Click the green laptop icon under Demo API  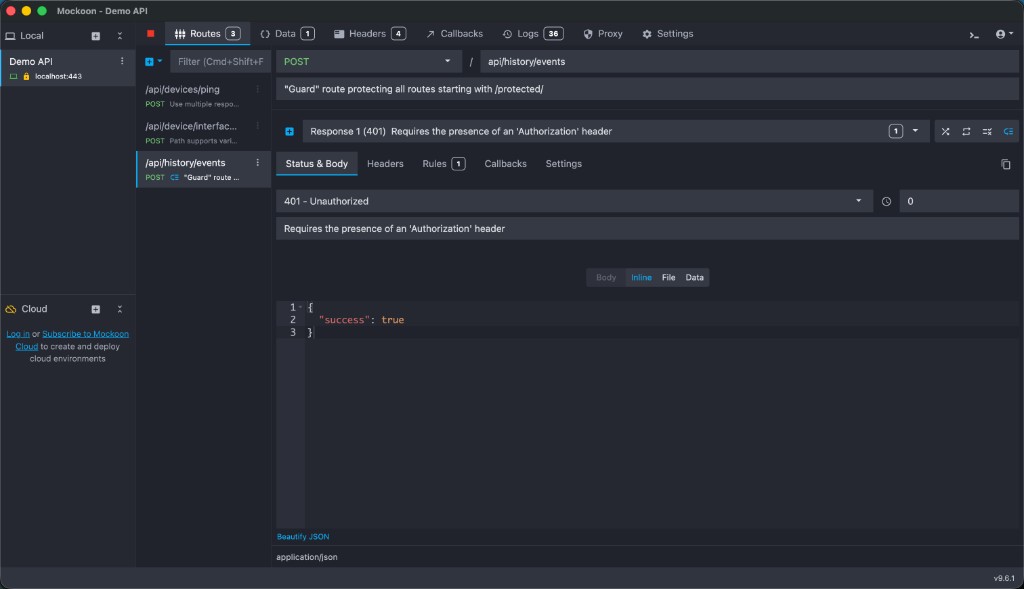coord(13,76)
